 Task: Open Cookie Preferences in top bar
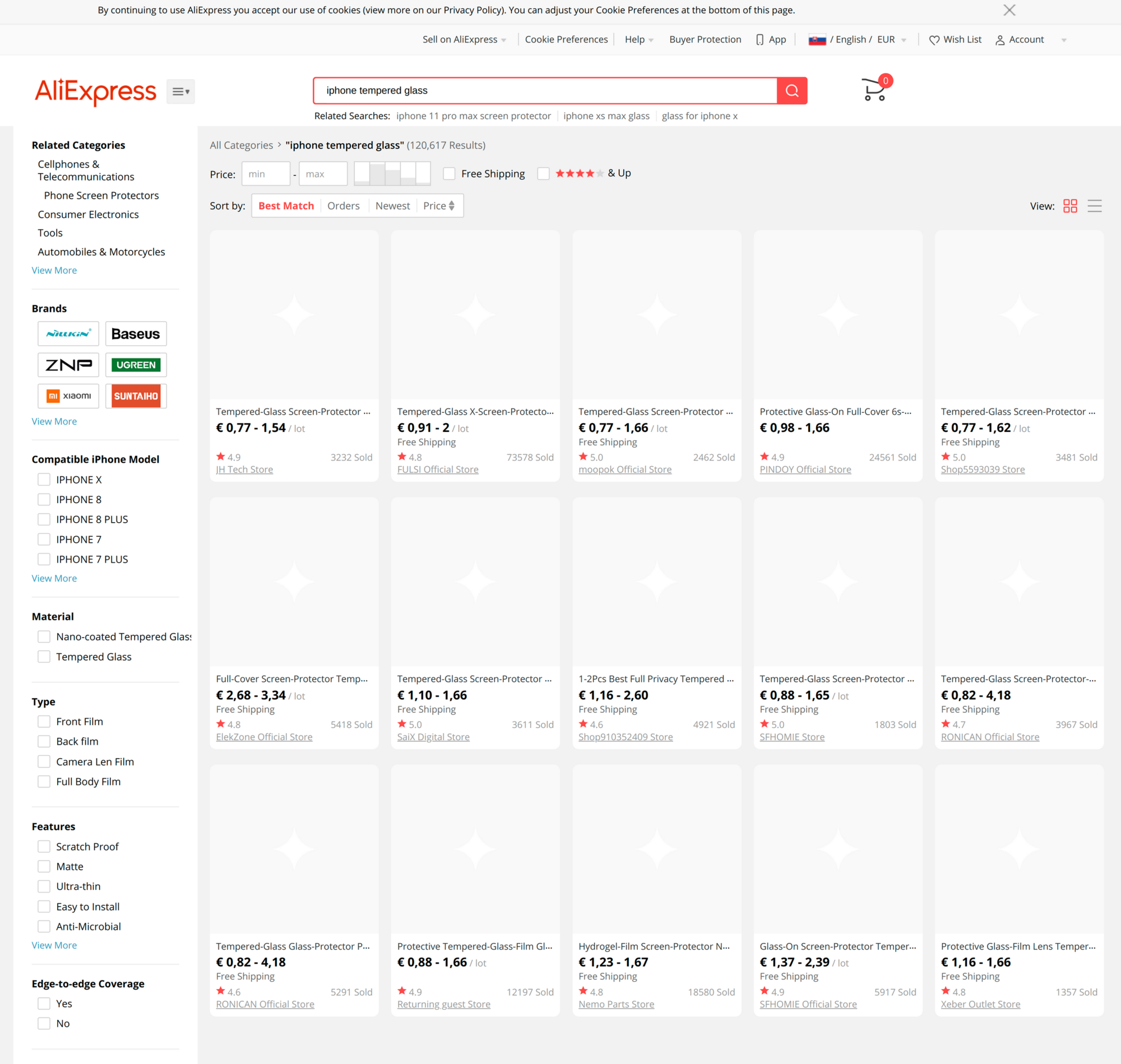566,40
